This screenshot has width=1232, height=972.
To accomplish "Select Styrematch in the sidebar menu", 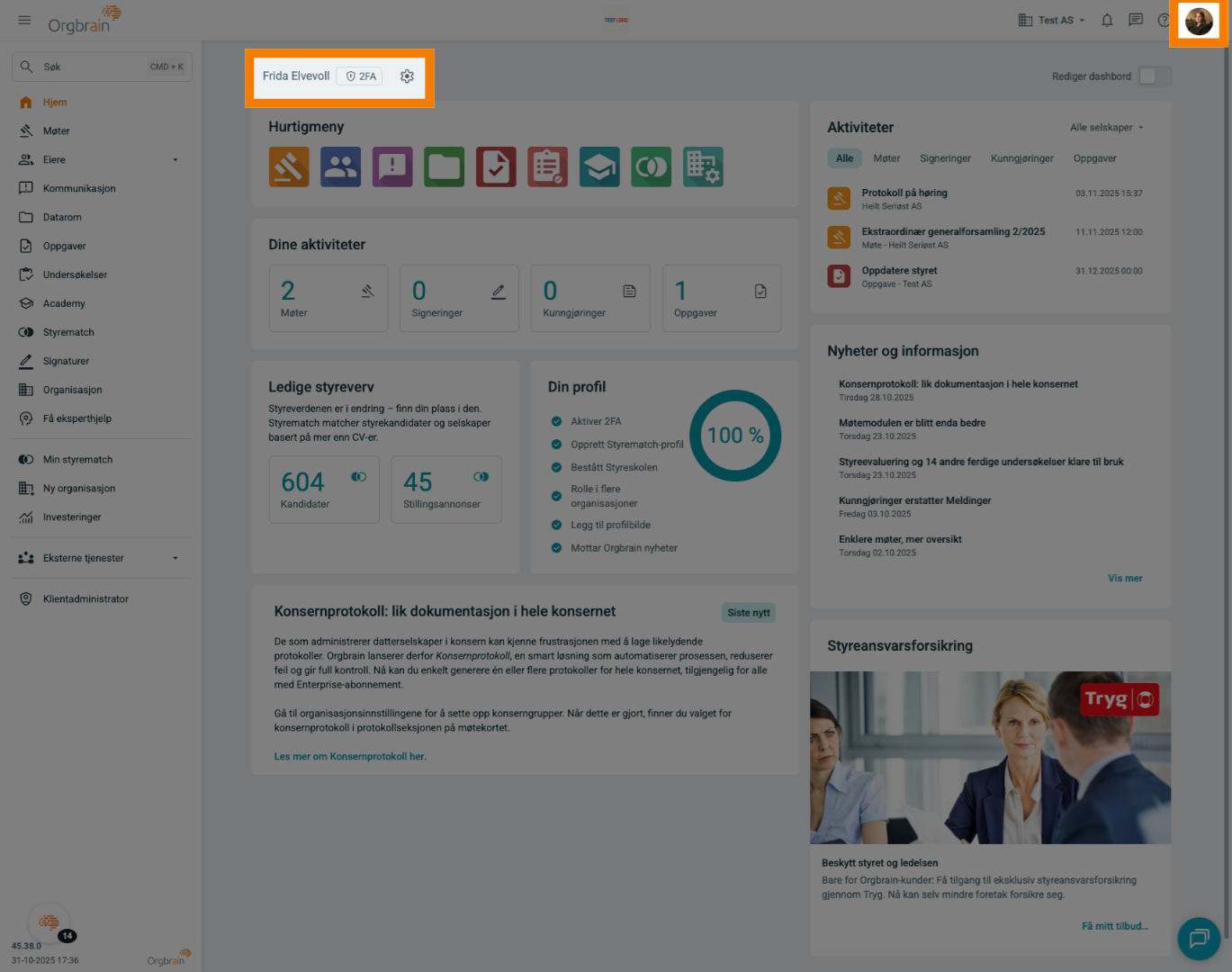I will pos(68,333).
